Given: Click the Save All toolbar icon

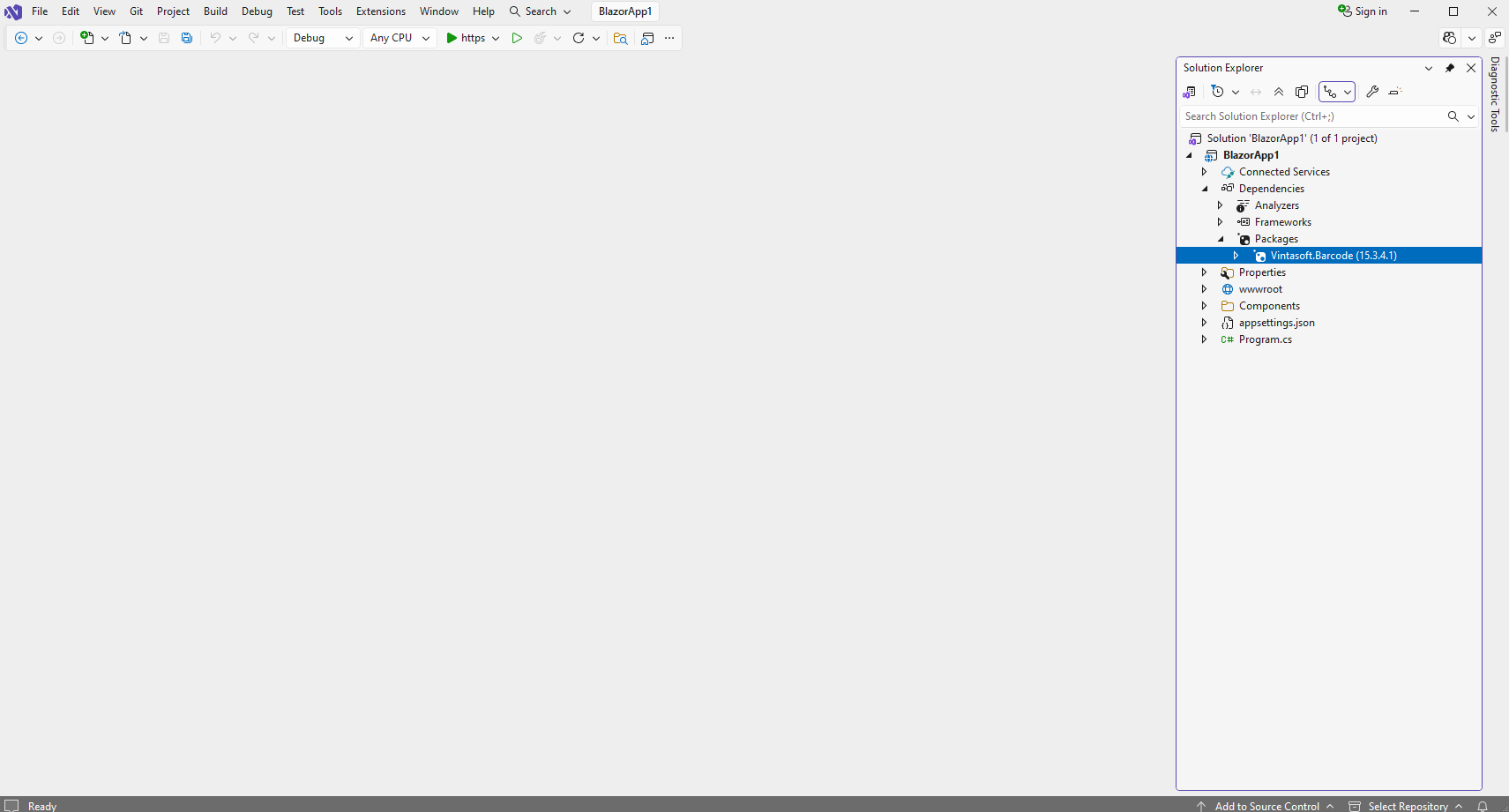Looking at the screenshot, I should (187, 38).
